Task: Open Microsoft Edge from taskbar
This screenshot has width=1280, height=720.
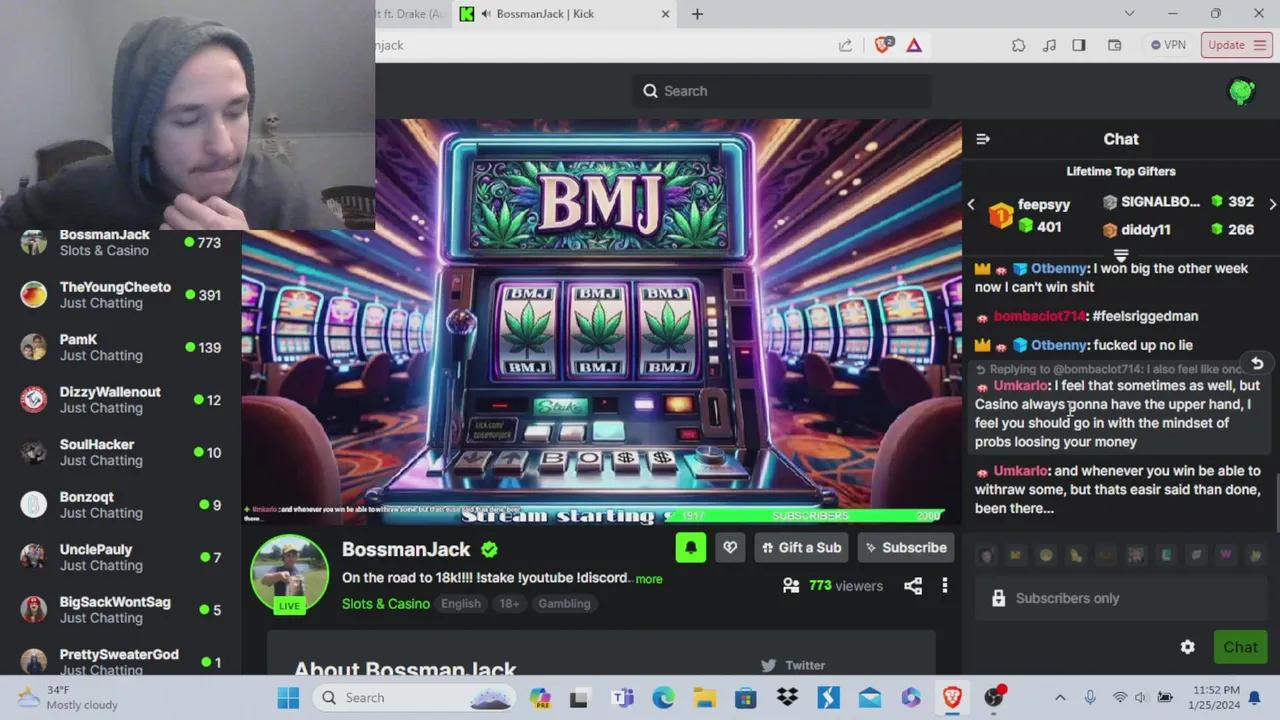Action: (x=664, y=697)
